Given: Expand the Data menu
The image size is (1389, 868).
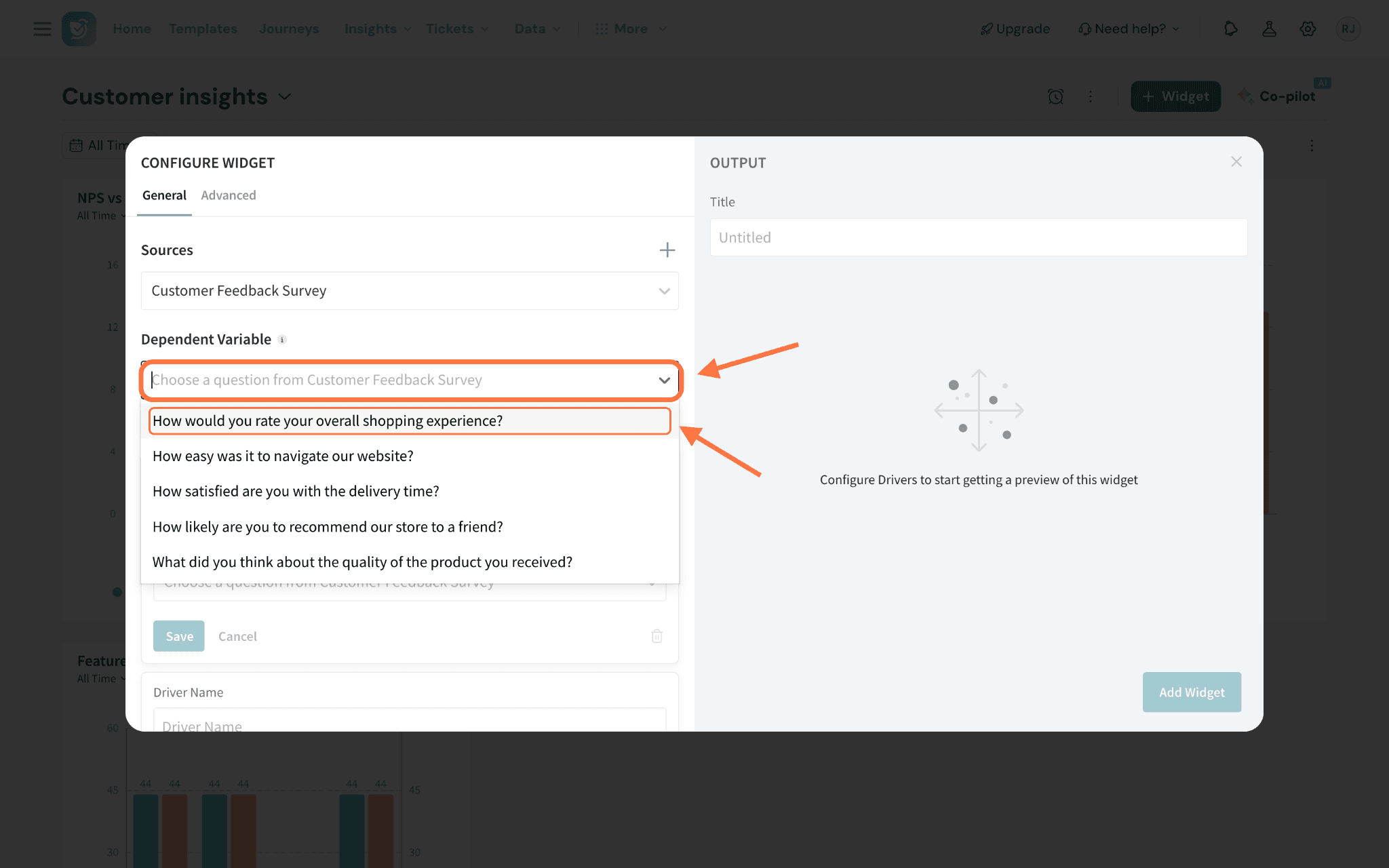Looking at the screenshot, I should pyautogui.click(x=537, y=28).
